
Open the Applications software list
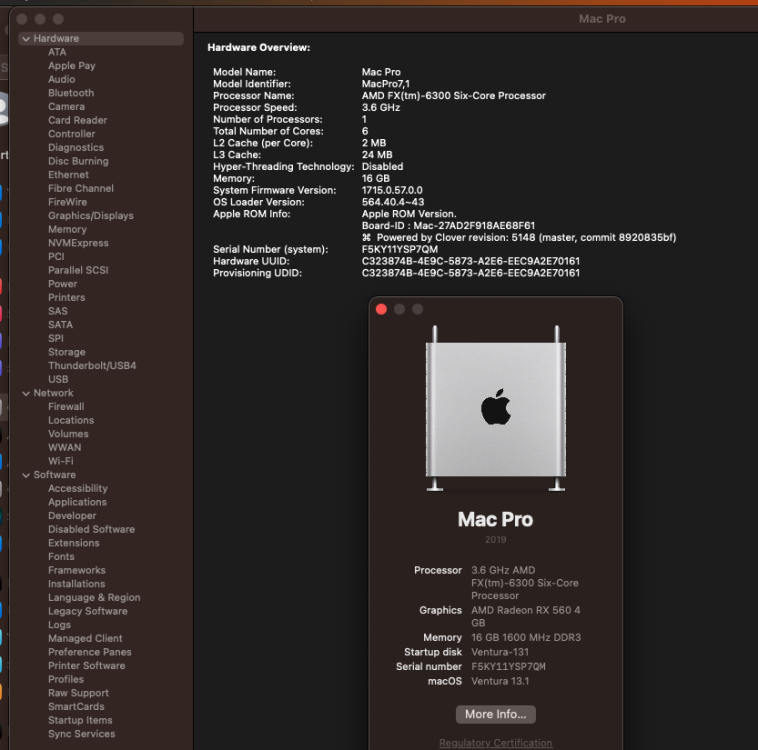click(x=77, y=502)
